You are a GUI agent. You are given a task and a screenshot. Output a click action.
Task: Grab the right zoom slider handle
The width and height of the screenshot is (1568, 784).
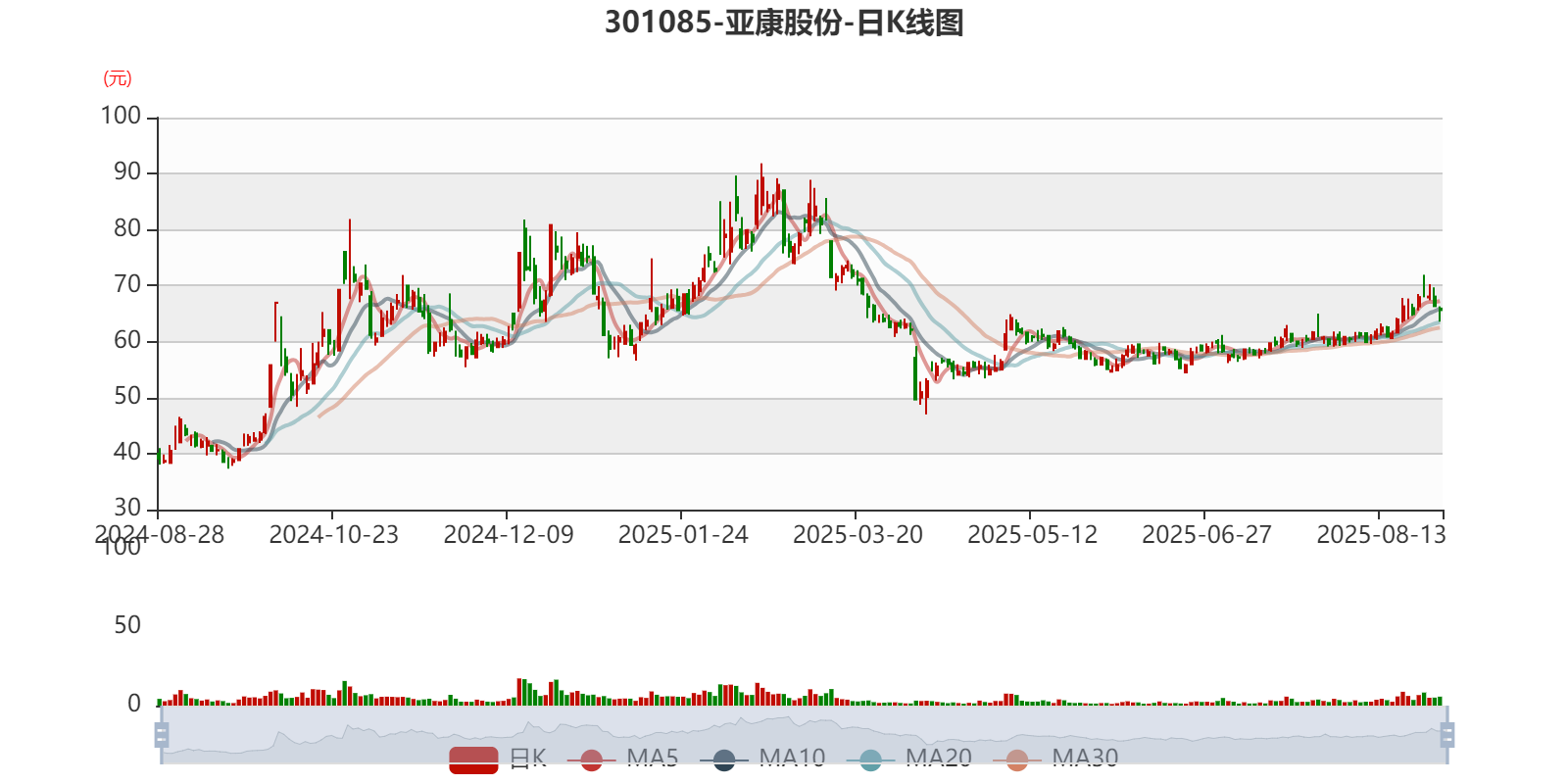[1447, 735]
